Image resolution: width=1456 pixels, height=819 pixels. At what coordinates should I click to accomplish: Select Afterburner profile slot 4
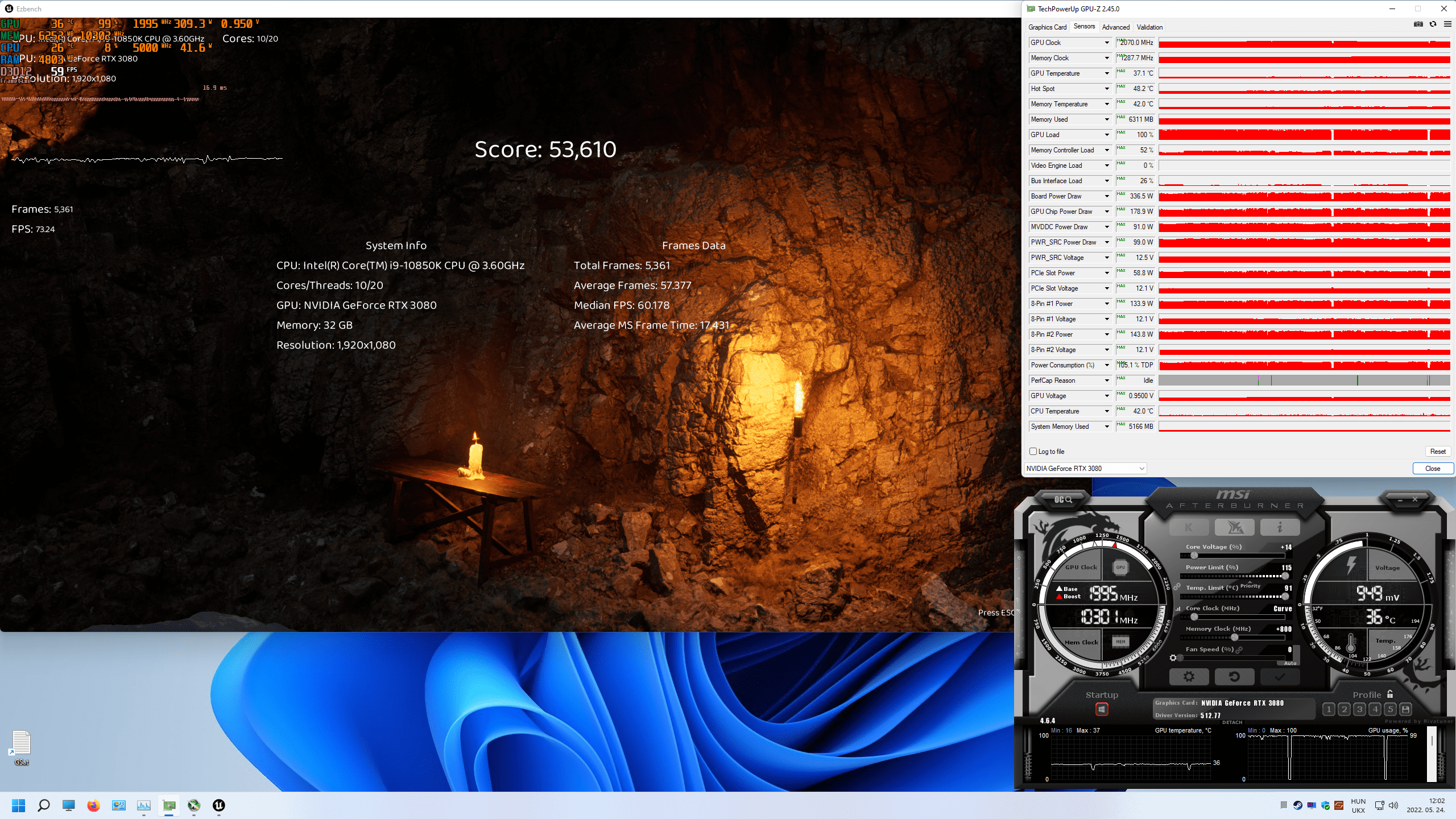1375,709
